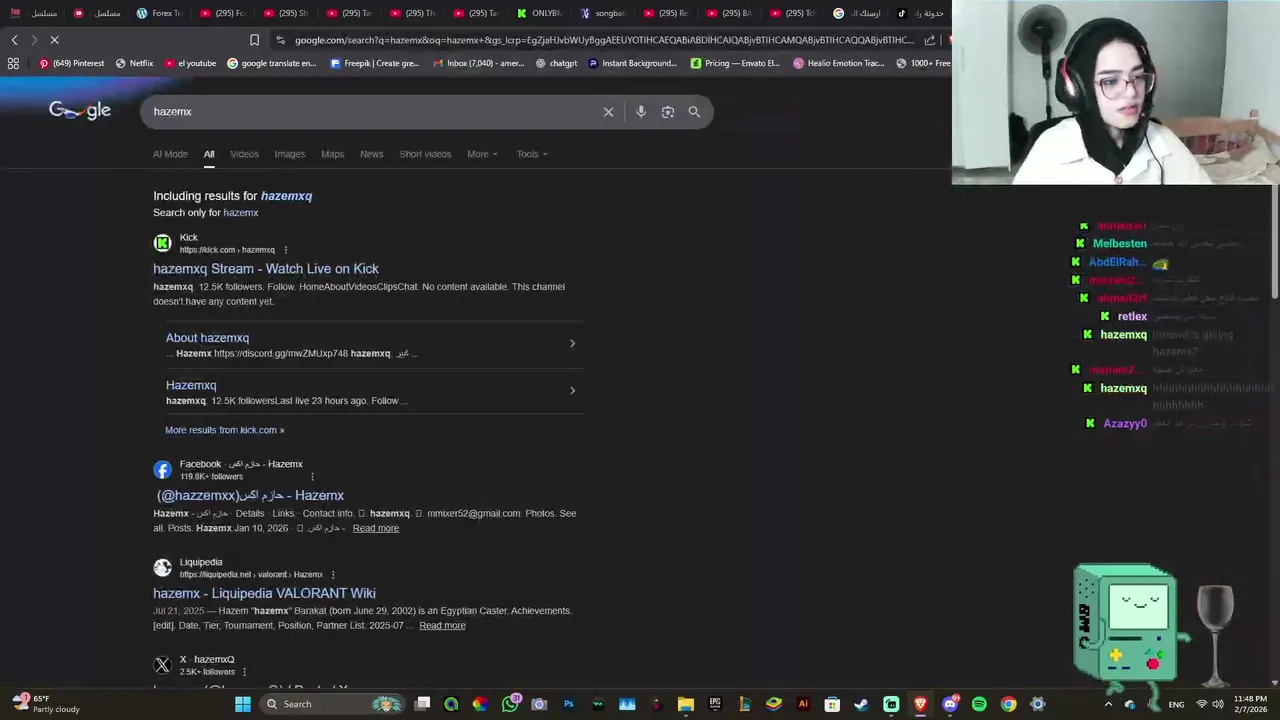Open Spotify from the taskbar
Screen dimensions: 1280x720
coord(979,704)
